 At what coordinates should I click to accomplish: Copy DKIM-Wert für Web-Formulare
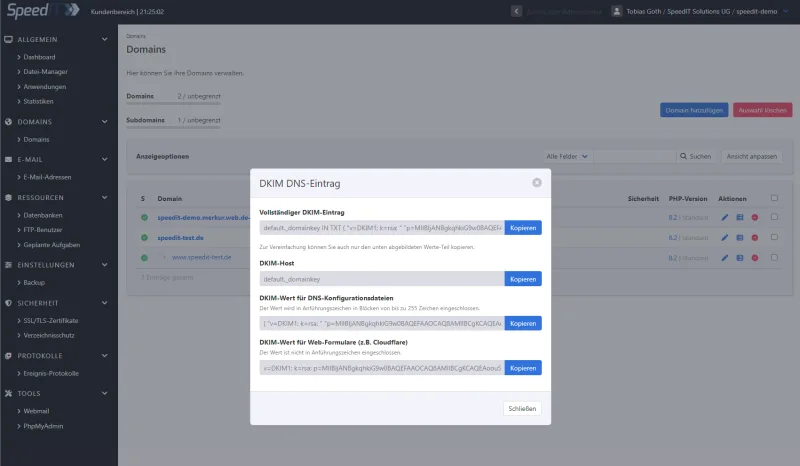tap(523, 368)
